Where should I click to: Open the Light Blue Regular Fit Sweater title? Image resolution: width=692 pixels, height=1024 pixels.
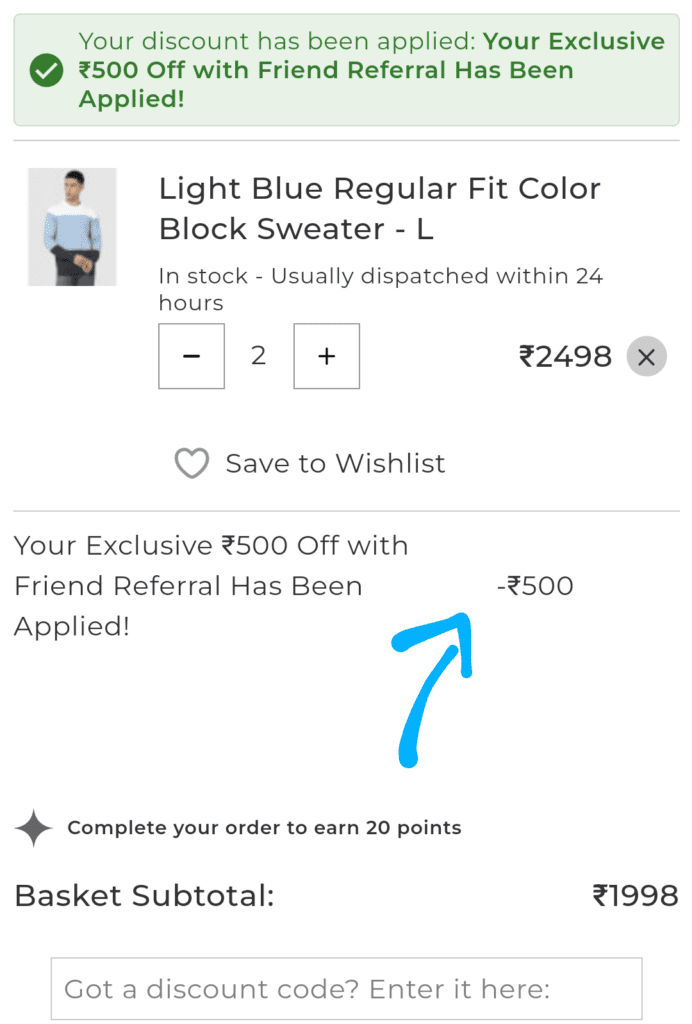pos(379,208)
